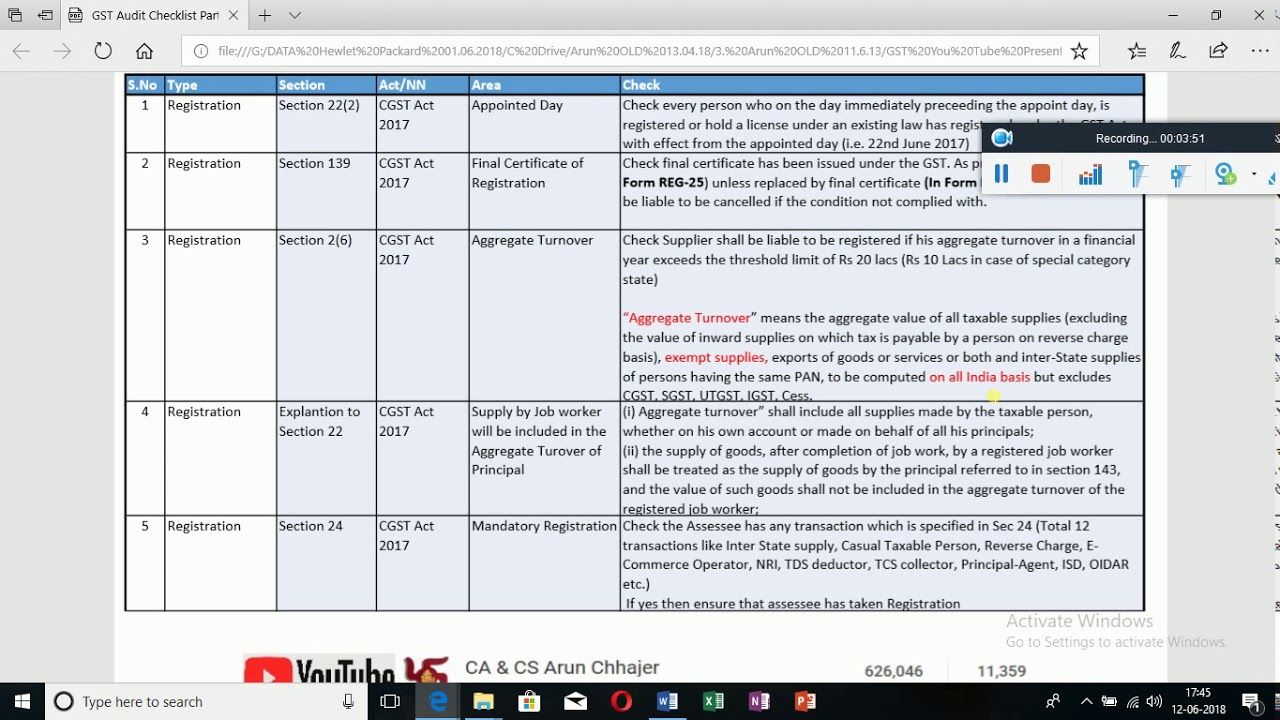Open OneNote from the taskbar
Screen dimensions: 1280x720
(x=759, y=702)
